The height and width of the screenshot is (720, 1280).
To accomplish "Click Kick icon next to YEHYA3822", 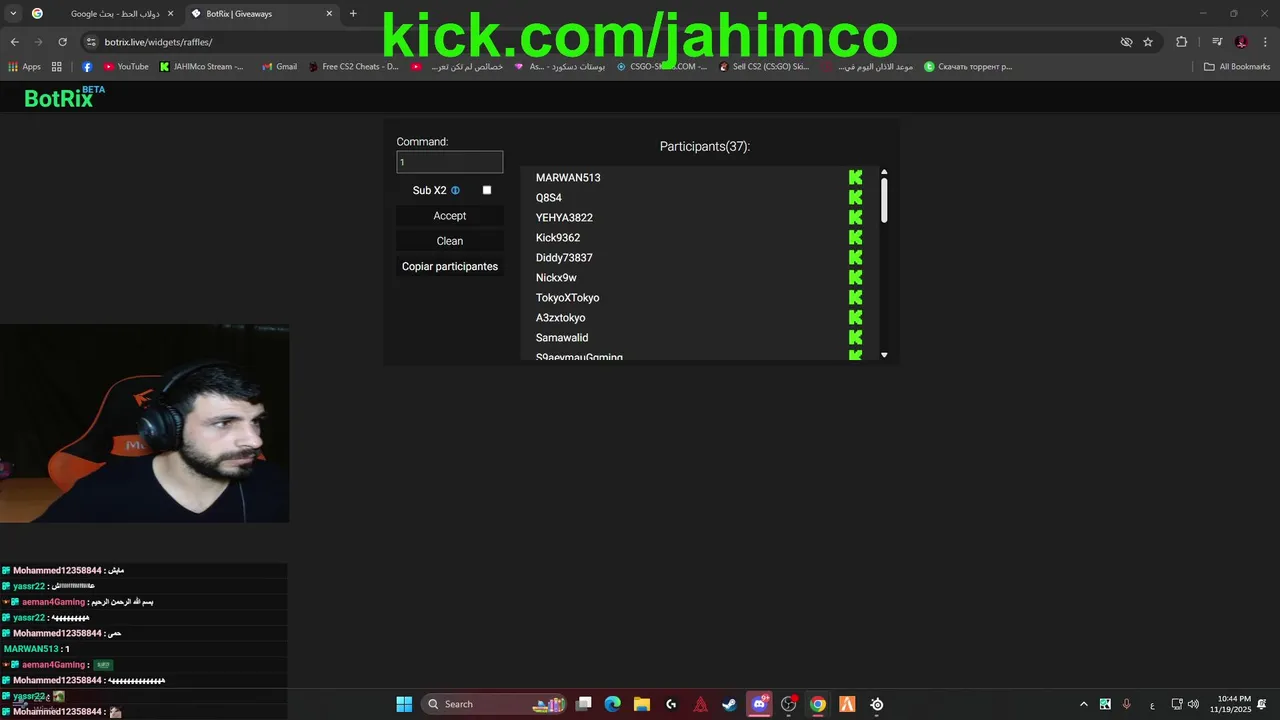I will pyautogui.click(x=855, y=218).
